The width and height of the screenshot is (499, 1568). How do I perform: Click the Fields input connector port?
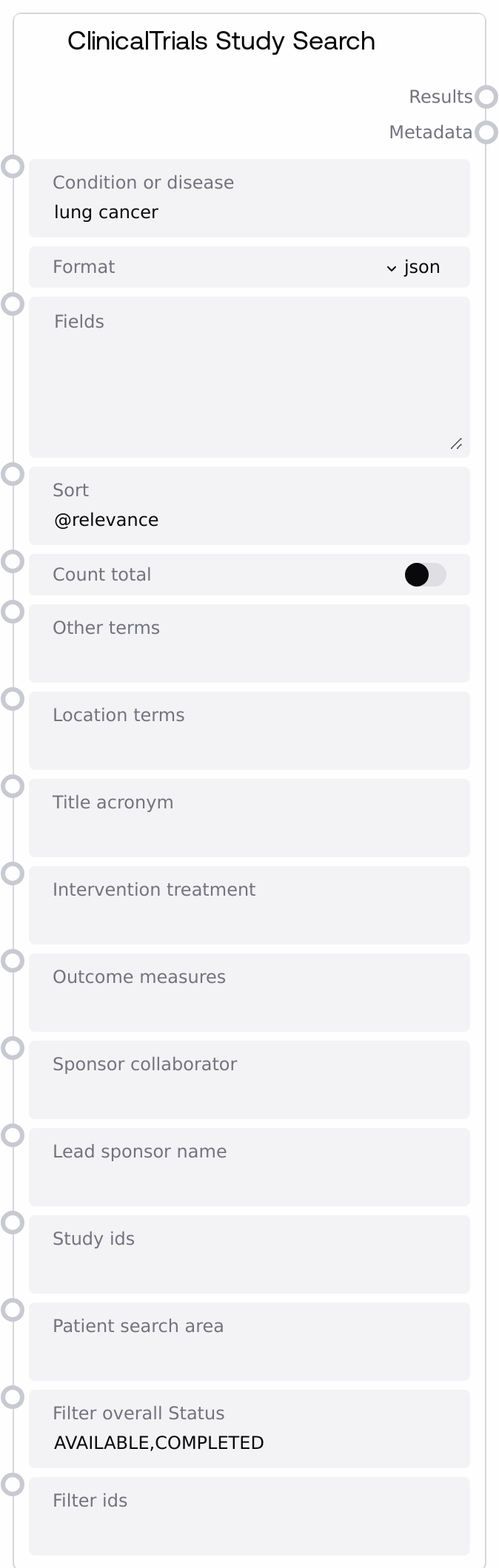13,304
